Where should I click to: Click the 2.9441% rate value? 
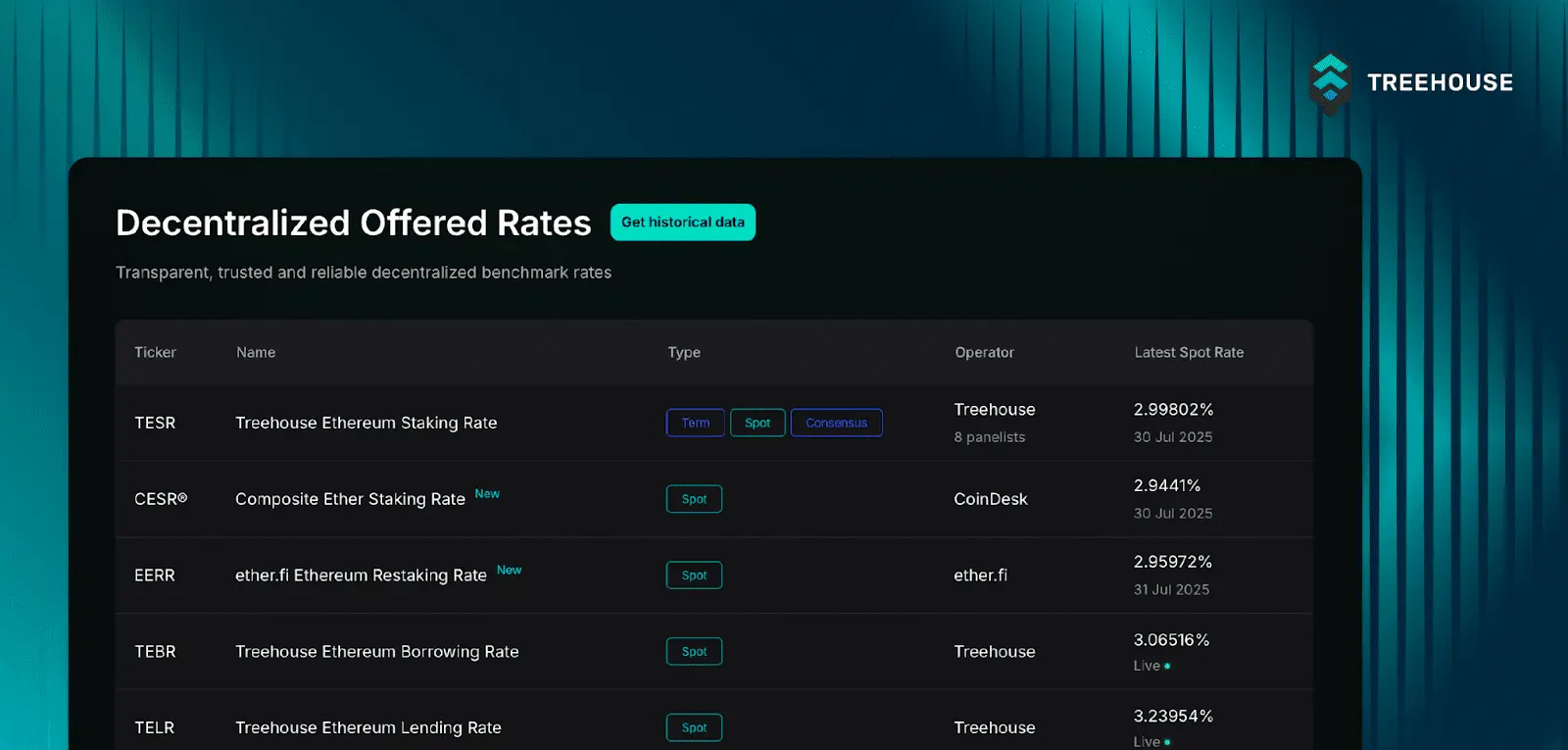point(1167,486)
